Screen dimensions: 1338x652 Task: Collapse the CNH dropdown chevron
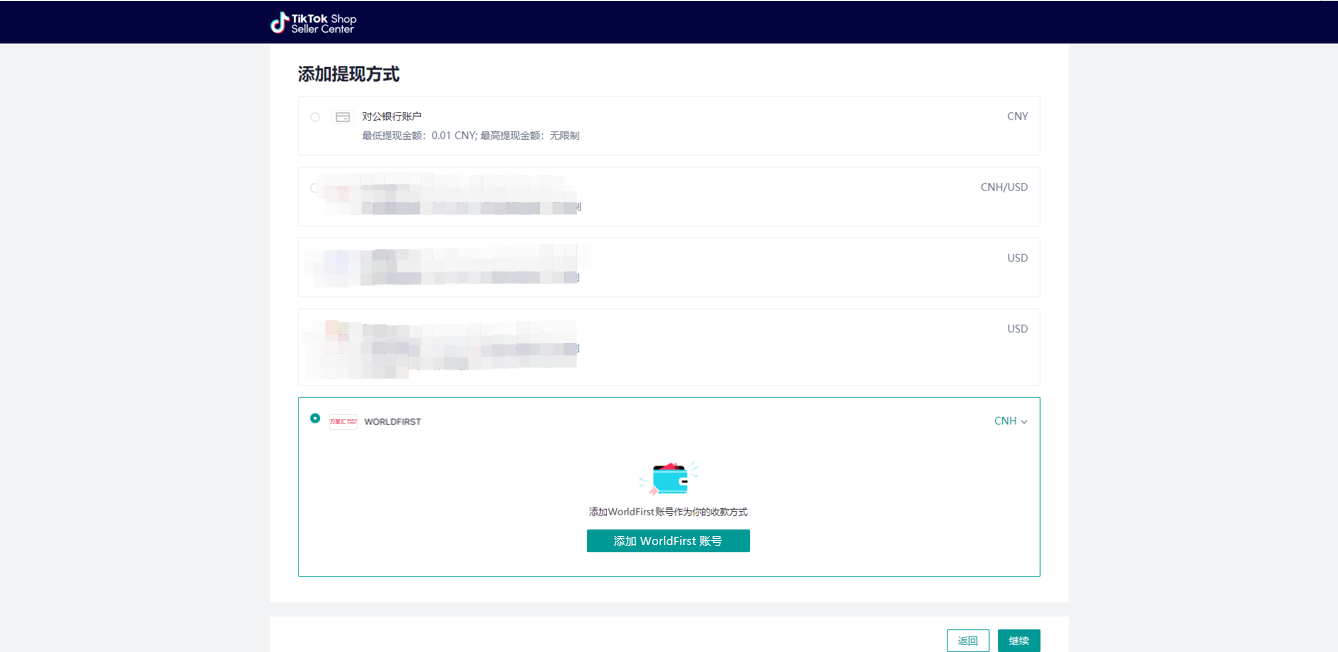[x=1024, y=421]
